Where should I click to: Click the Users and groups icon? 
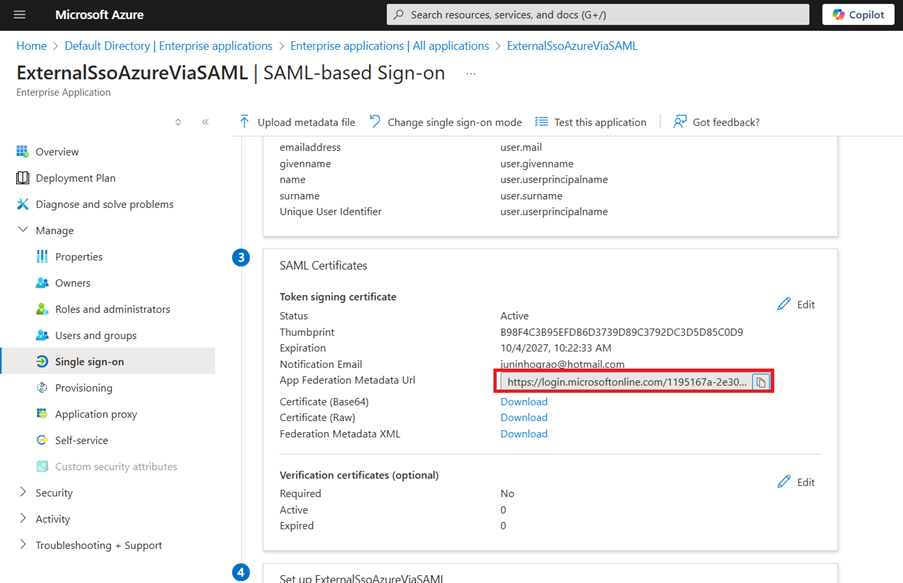pyautogui.click(x=42, y=335)
